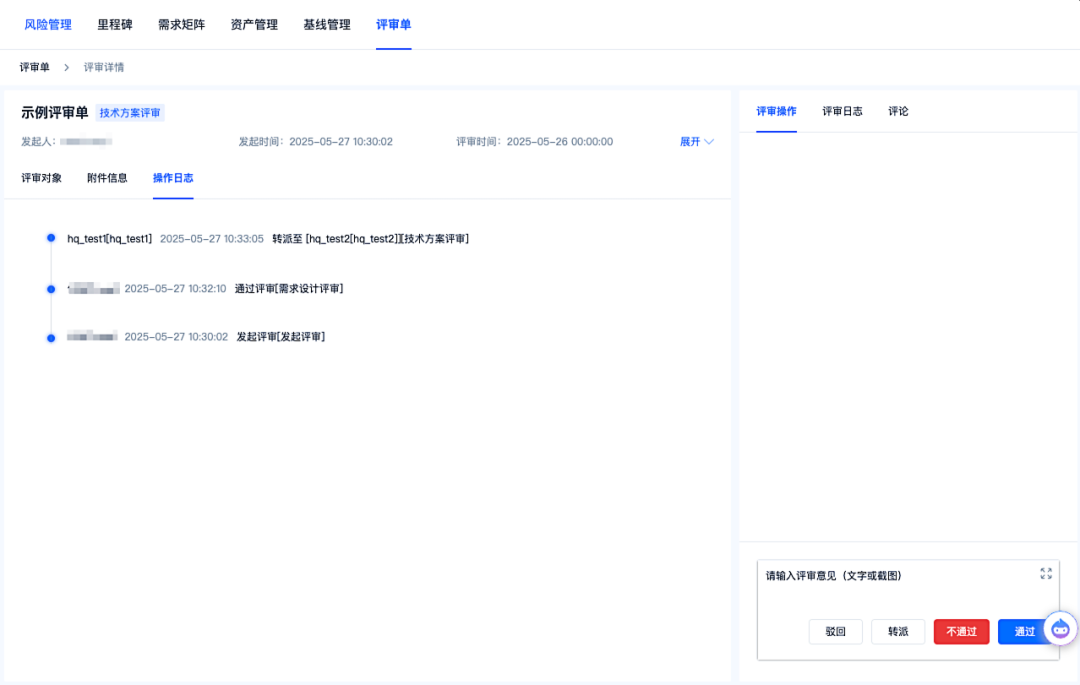Open the 里程碑 tab

[x=114, y=25]
